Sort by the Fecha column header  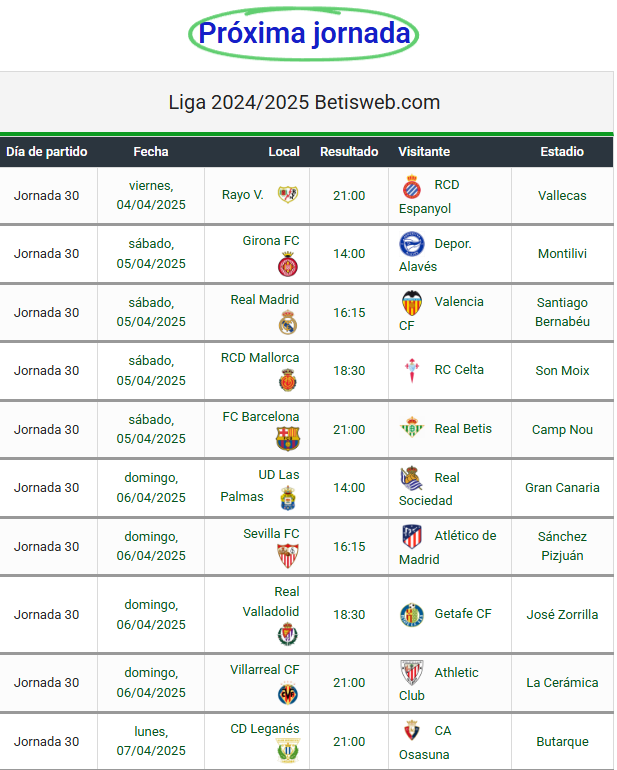pyautogui.click(x=151, y=152)
